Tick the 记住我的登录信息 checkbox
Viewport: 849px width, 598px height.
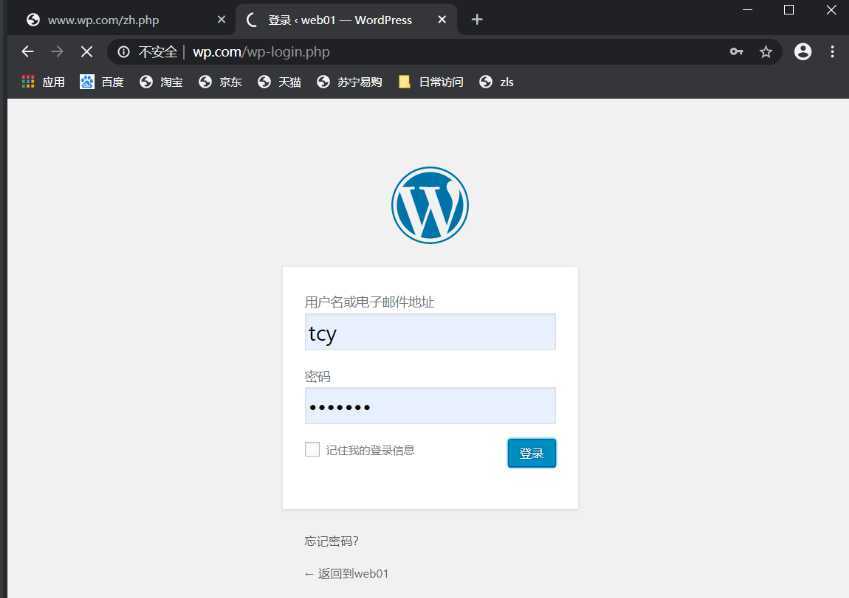[312, 450]
